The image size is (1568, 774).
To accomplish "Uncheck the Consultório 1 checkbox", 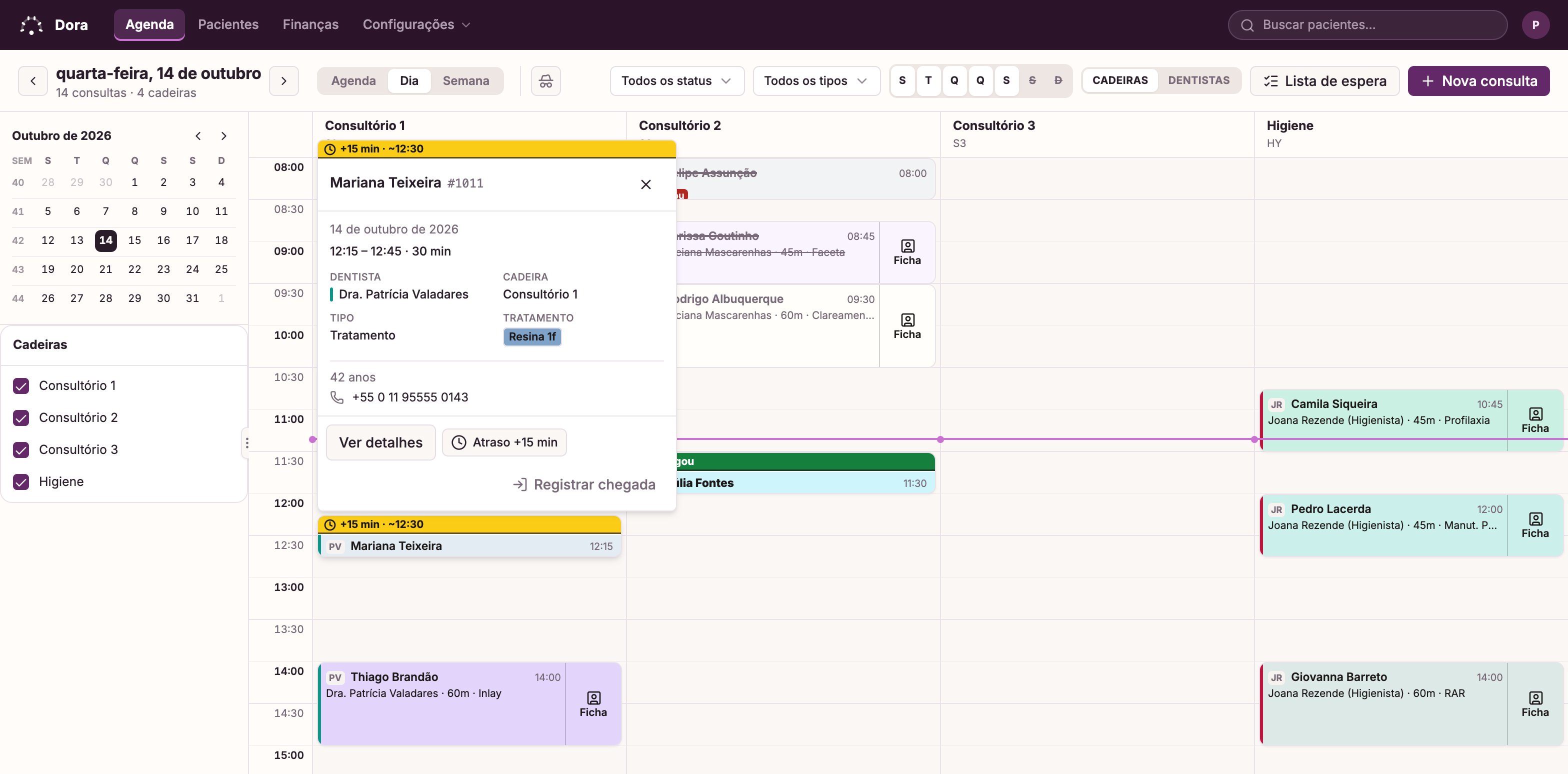I will point(20,386).
